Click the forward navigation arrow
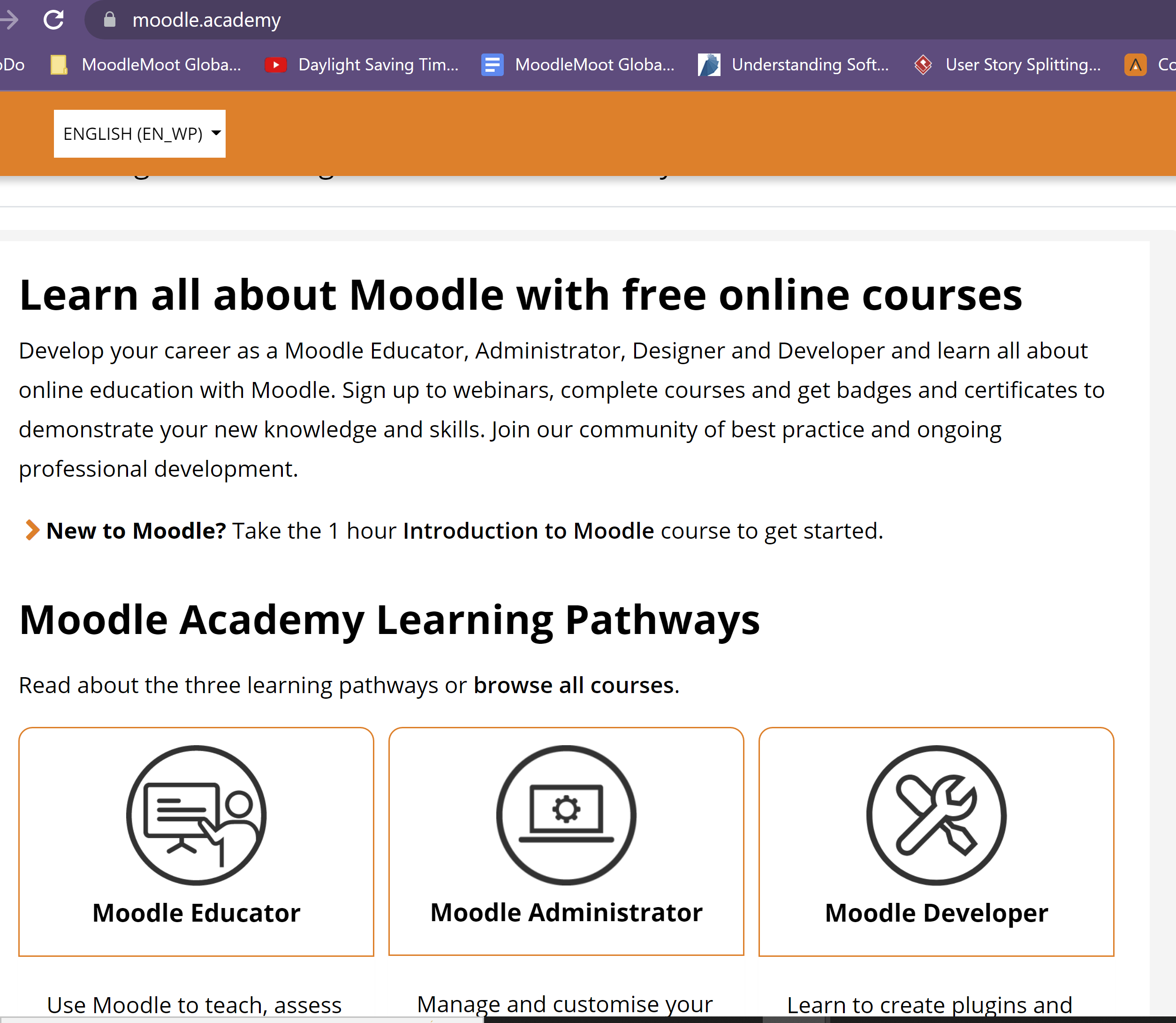The width and height of the screenshot is (1176, 1023). tap(10, 20)
